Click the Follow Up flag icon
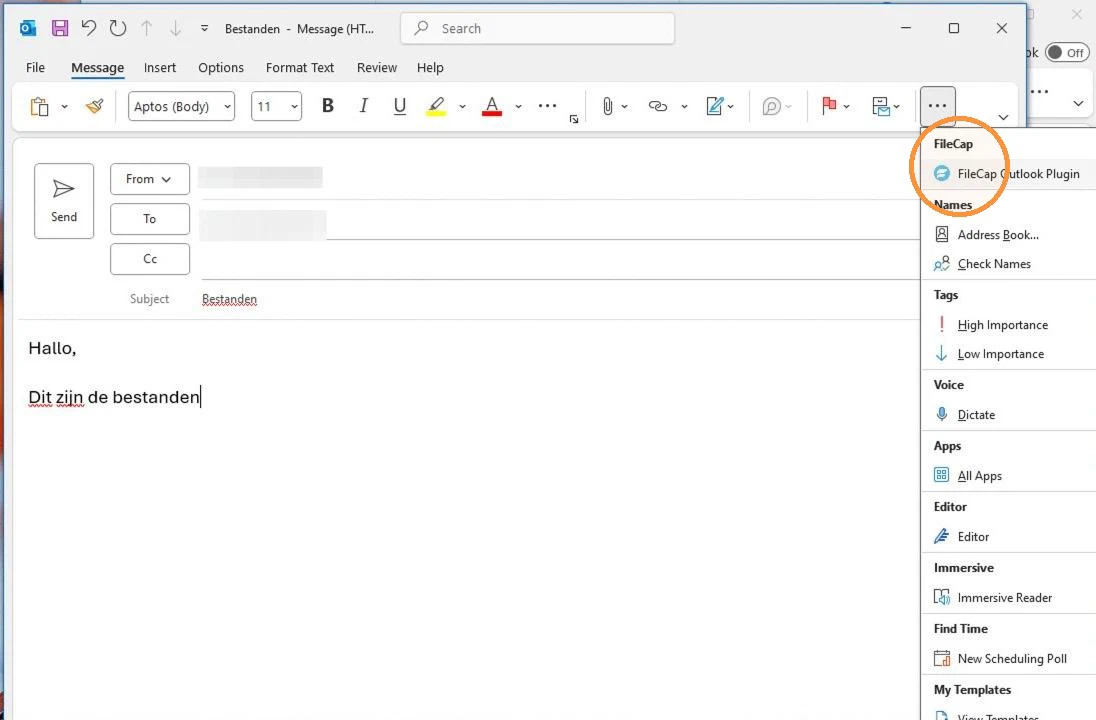Image resolution: width=1096 pixels, height=720 pixels. 829,106
